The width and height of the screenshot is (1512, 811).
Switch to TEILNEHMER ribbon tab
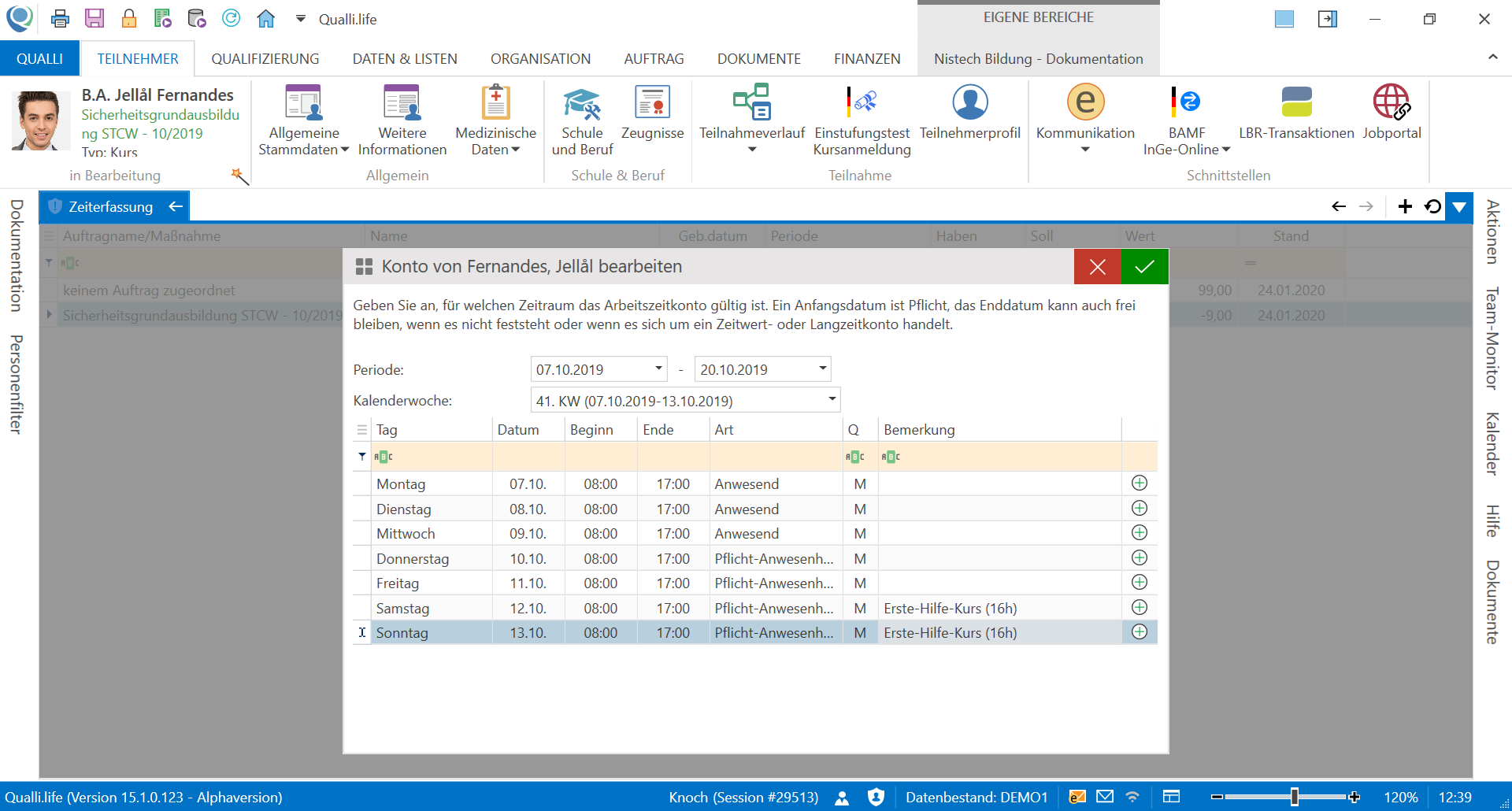tap(138, 59)
